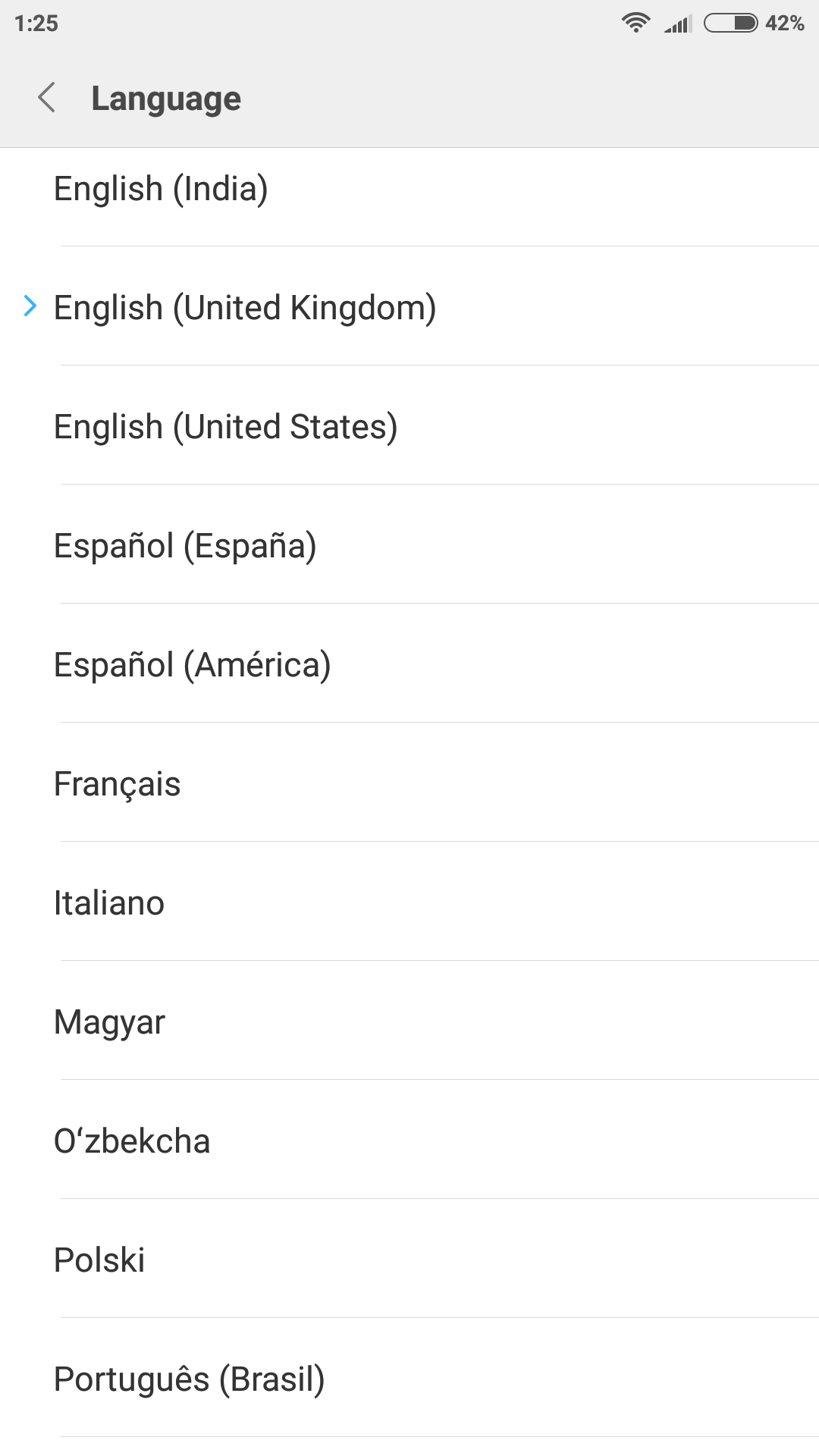
Task: Select Português (Brasil) option
Action: (190, 1379)
